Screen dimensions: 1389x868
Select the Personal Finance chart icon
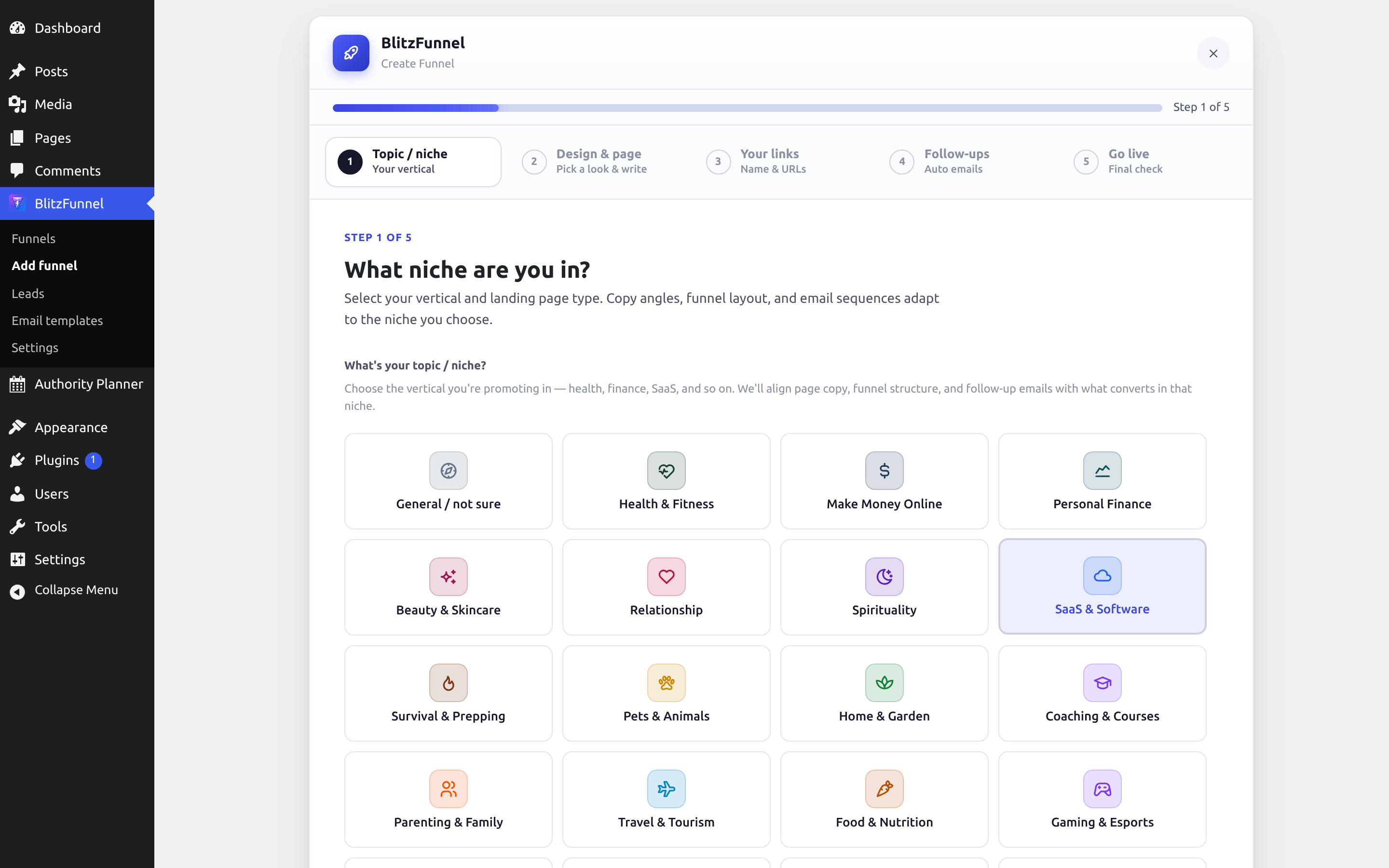[x=1102, y=470]
